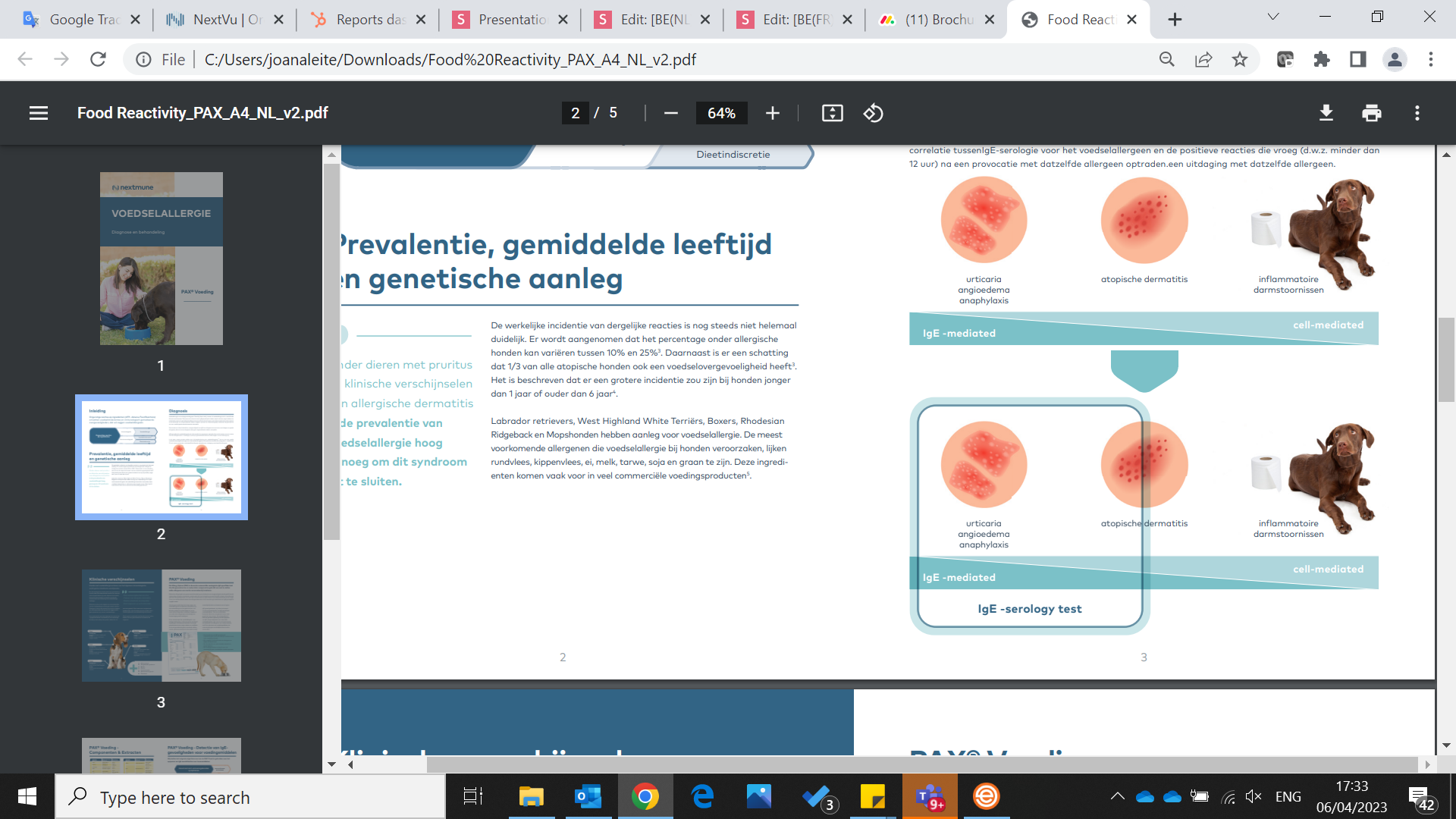Select page 1 thumbnail in sidebar
Viewport: 1456px width, 819px height.
pos(161,259)
